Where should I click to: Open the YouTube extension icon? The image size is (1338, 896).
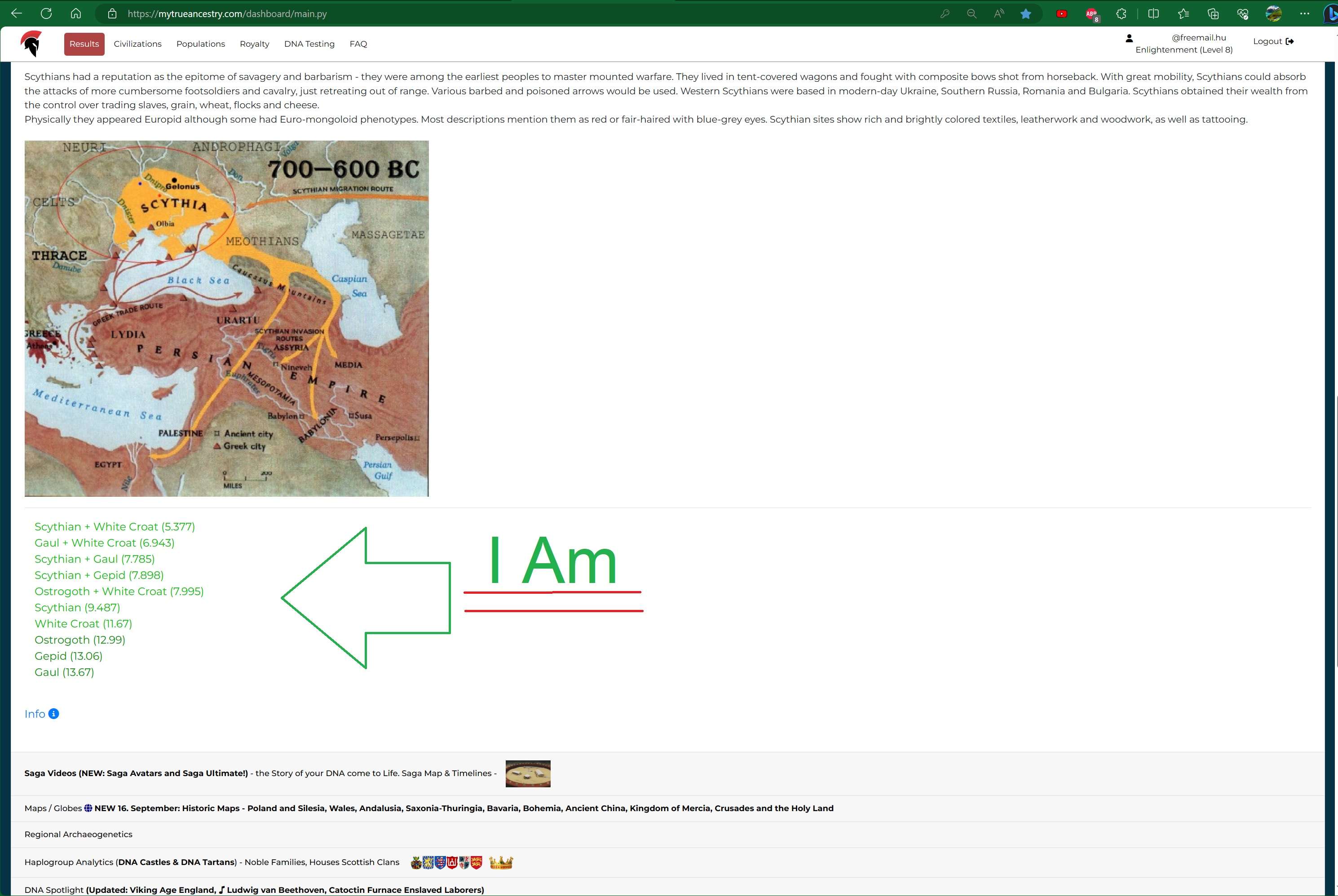tap(1061, 14)
